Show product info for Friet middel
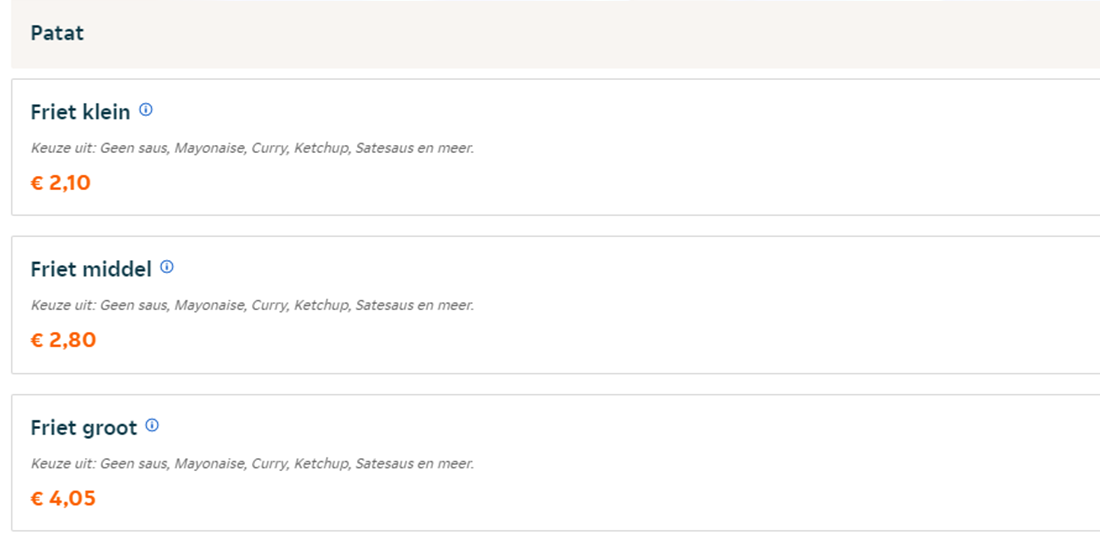 167,267
